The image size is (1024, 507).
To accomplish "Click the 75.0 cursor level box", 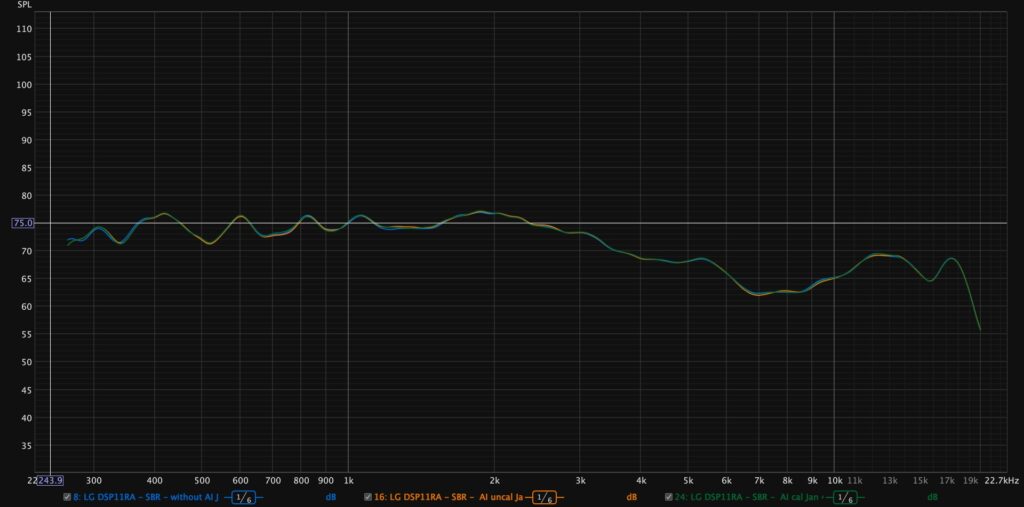I will pyautogui.click(x=23, y=223).
